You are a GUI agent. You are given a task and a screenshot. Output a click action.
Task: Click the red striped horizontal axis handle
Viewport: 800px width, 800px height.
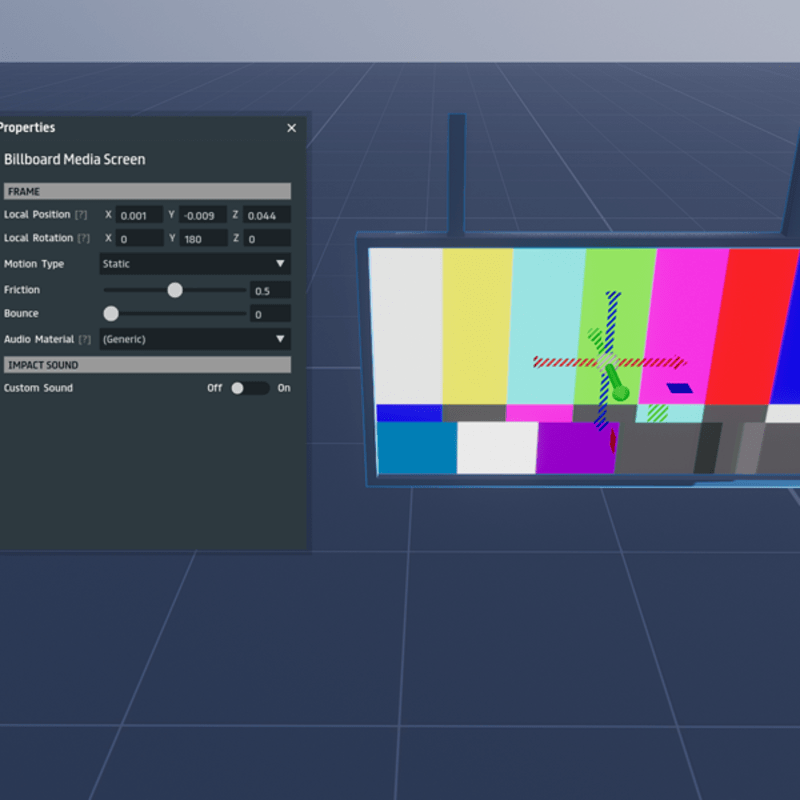[x=560, y=362]
